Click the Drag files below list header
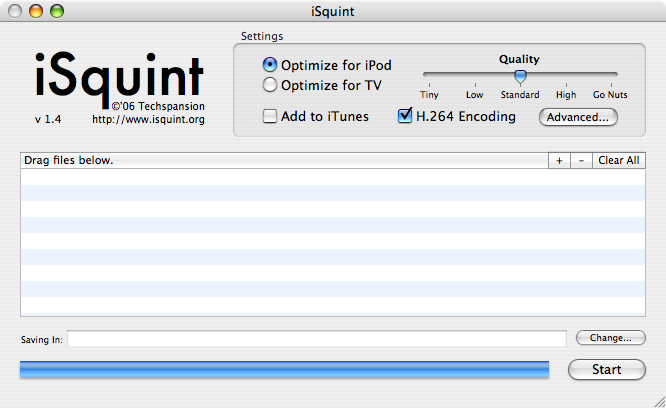The image size is (666, 408). coord(284,160)
